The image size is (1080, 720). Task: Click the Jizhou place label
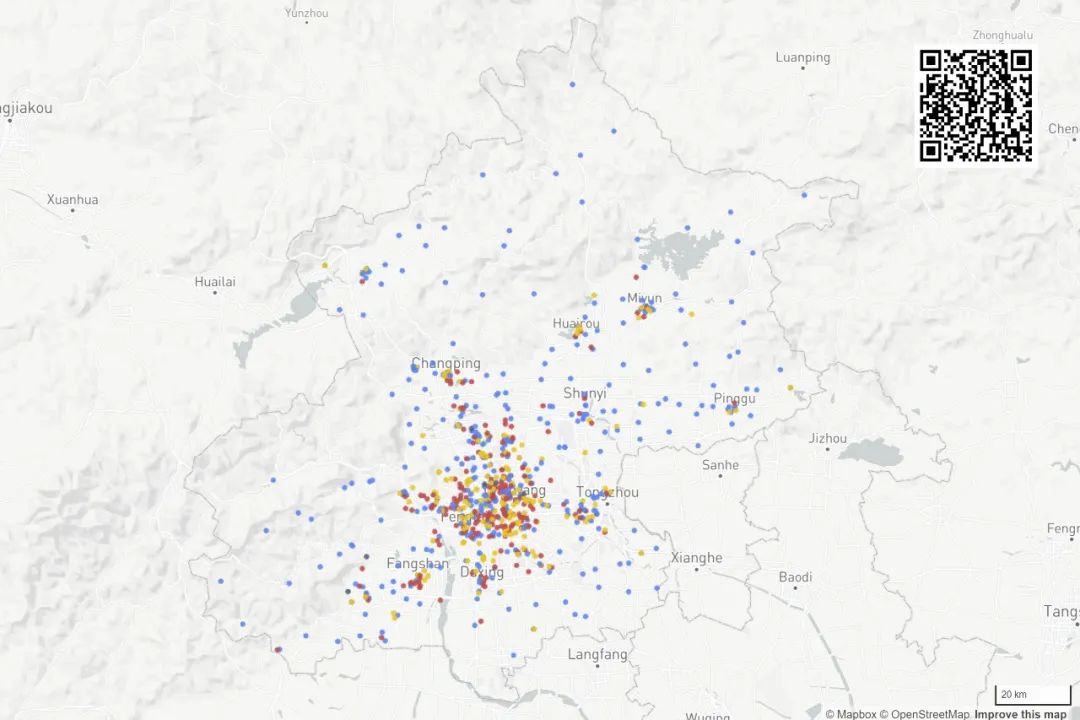click(828, 438)
